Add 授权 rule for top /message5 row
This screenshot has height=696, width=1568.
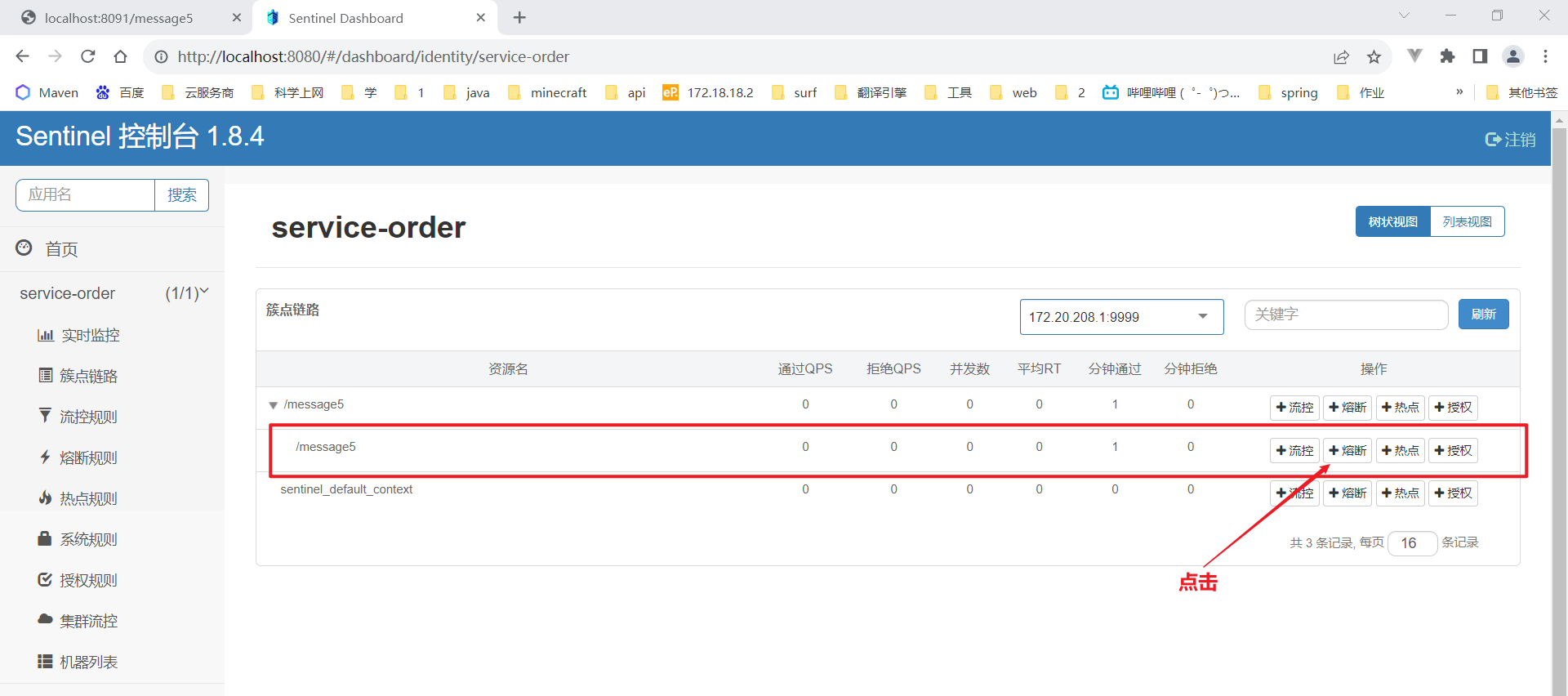click(x=1453, y=408)
